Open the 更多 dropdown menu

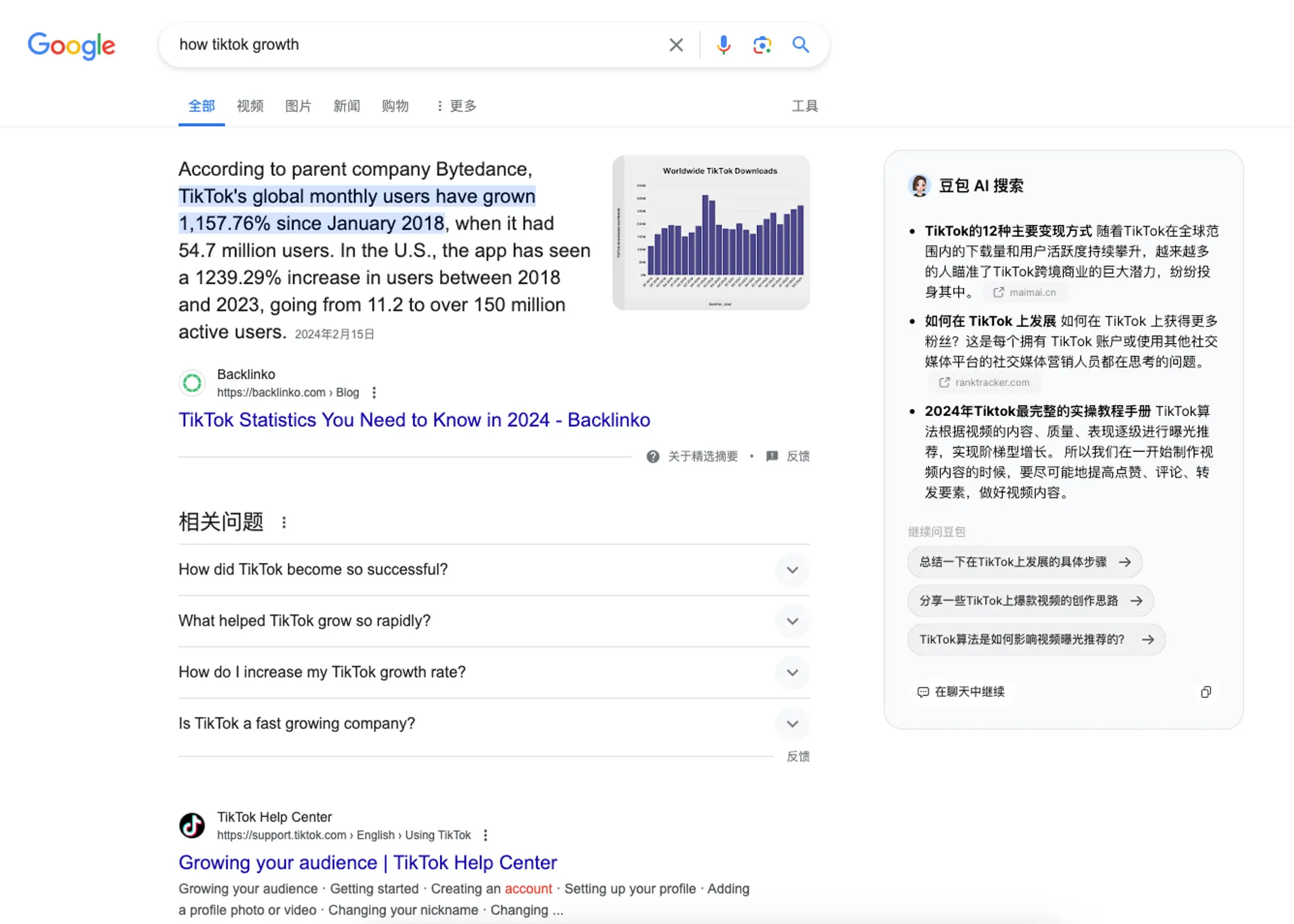coord(457,106)
